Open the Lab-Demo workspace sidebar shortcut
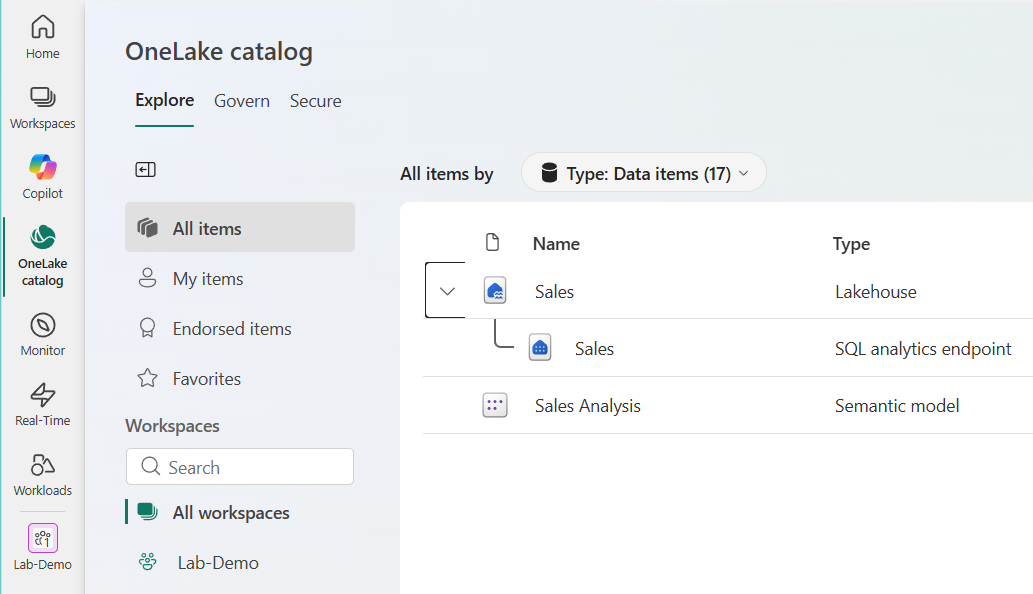Screen dimensions: 1033x594 point(43,547)
